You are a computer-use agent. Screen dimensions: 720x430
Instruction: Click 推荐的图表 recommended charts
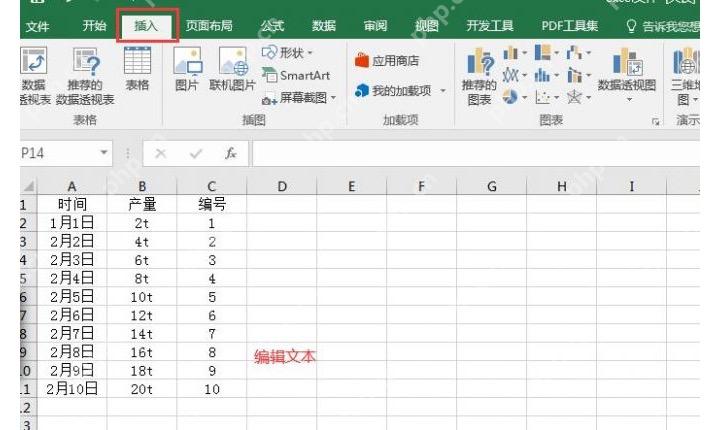point(479,76)
